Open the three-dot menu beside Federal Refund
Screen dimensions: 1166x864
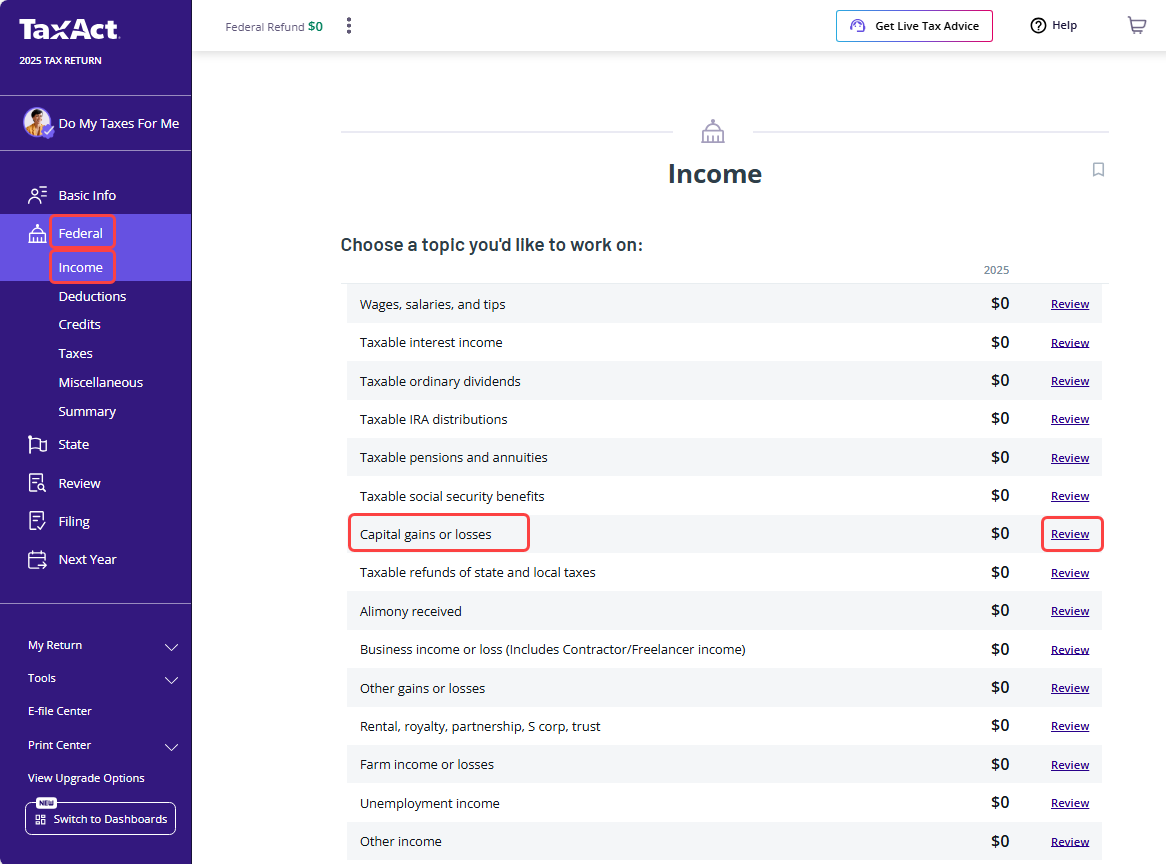pyautogui.click(x=349, y=26)
